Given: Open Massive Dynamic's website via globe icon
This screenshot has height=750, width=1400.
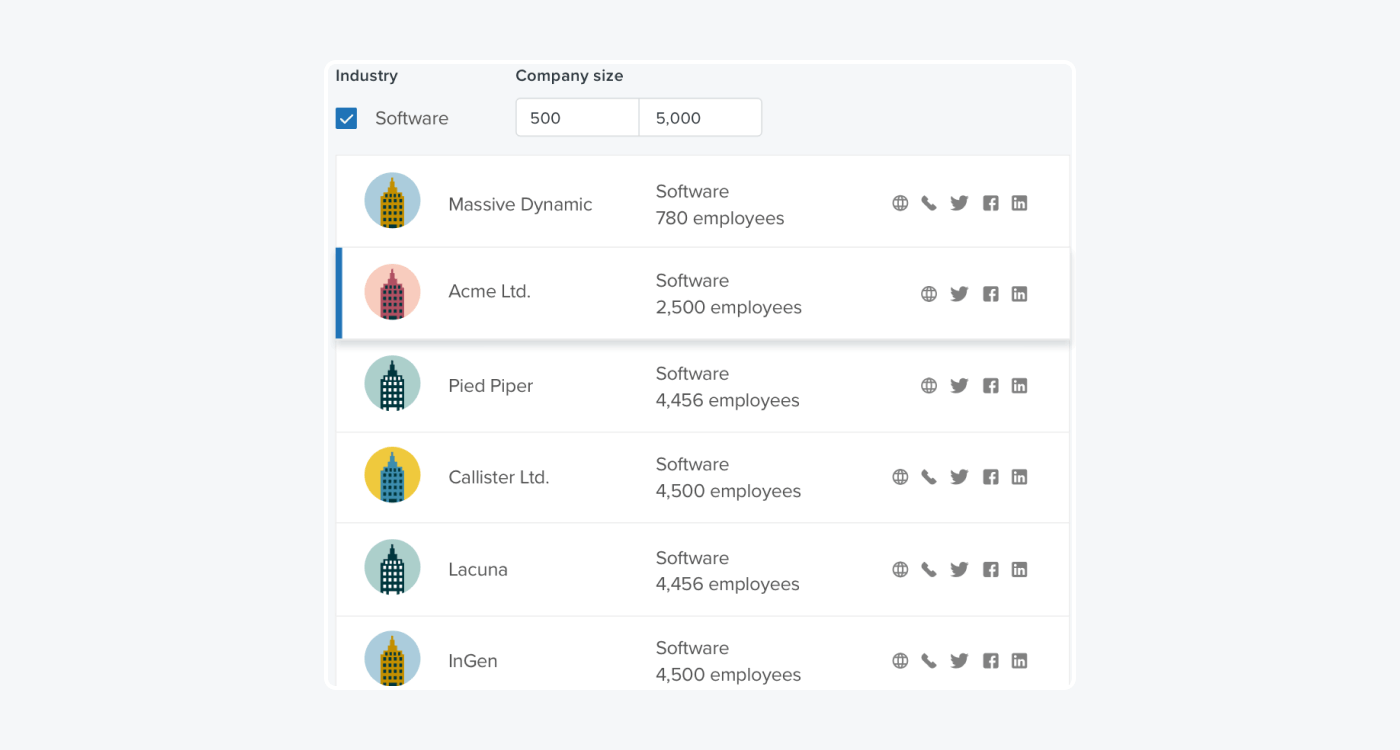Looking at the screenshot, I should (x=899, y=202).
